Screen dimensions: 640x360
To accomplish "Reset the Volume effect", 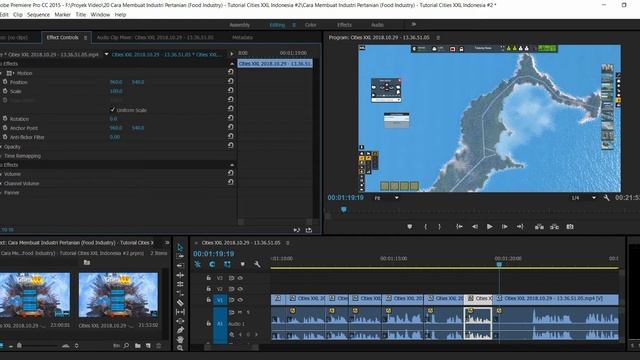I will point(231,173).
